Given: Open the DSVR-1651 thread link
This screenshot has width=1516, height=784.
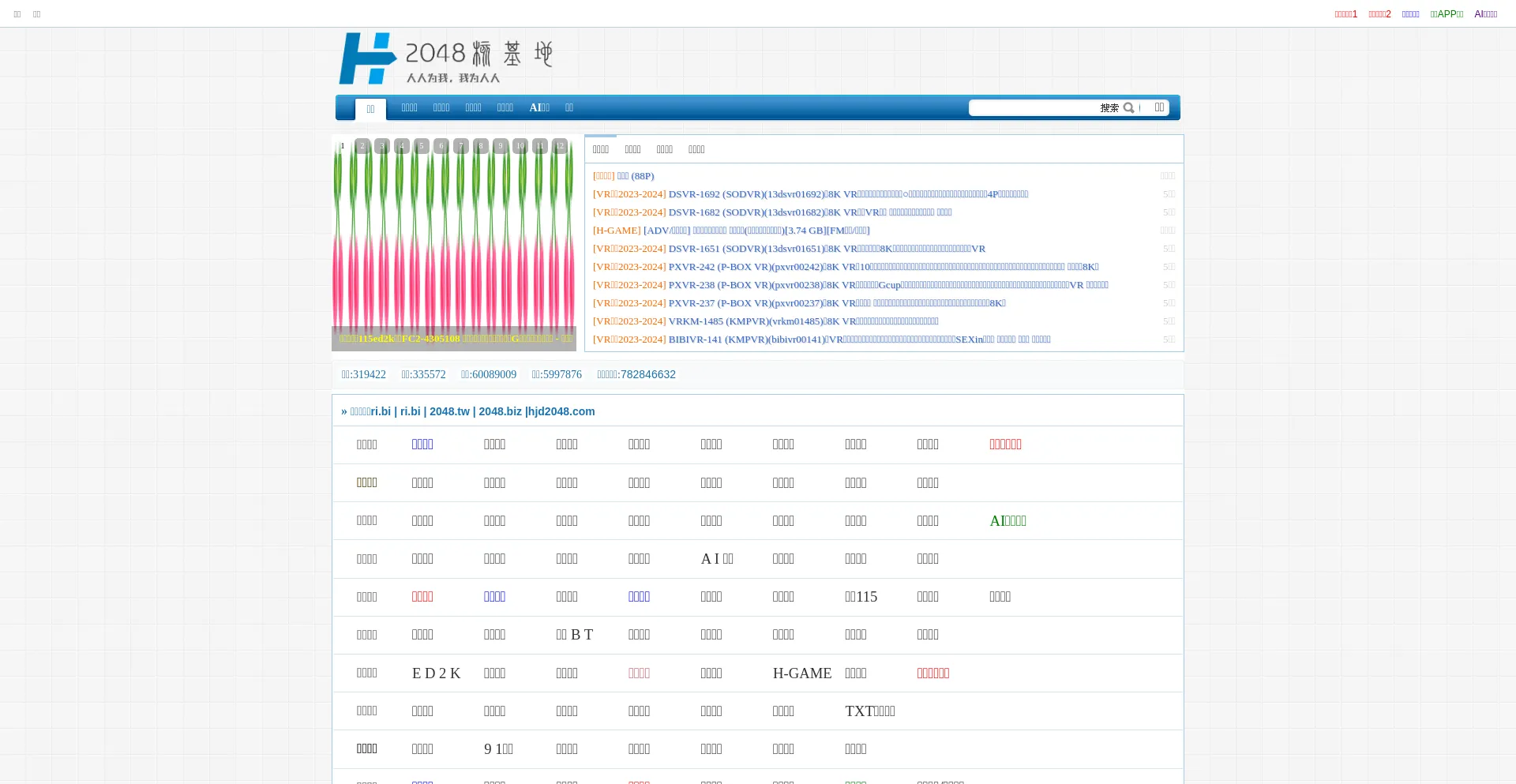Looking at the screenshot, I should point(827,249).
